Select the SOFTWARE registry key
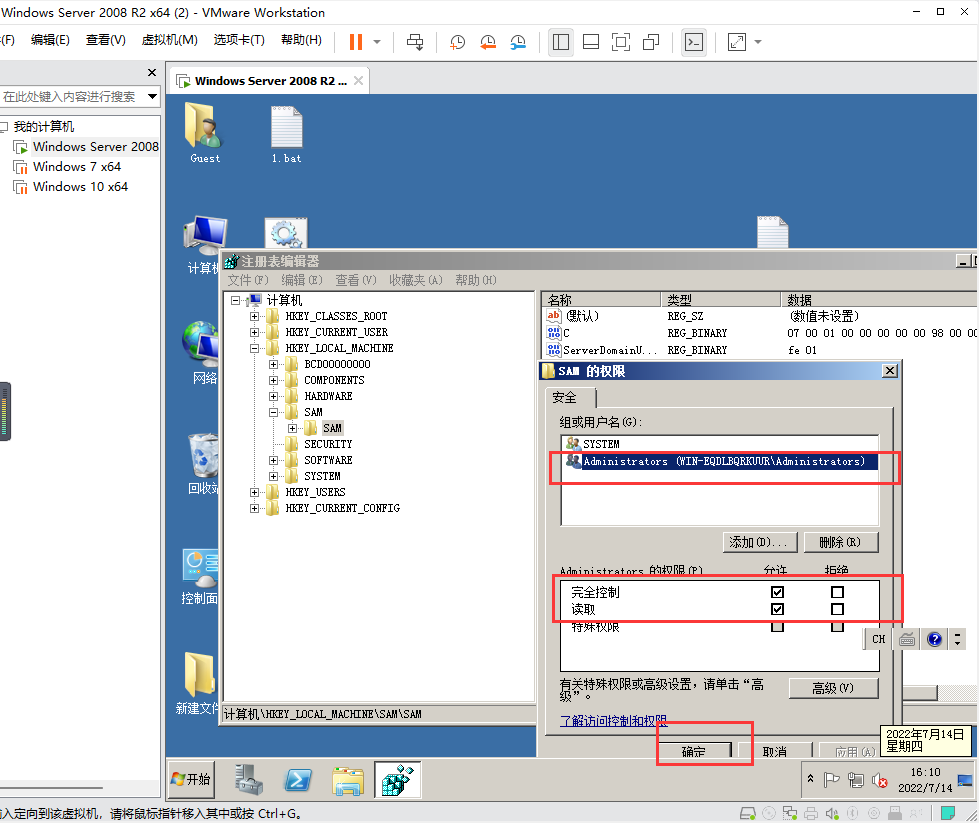 point(328,460)
